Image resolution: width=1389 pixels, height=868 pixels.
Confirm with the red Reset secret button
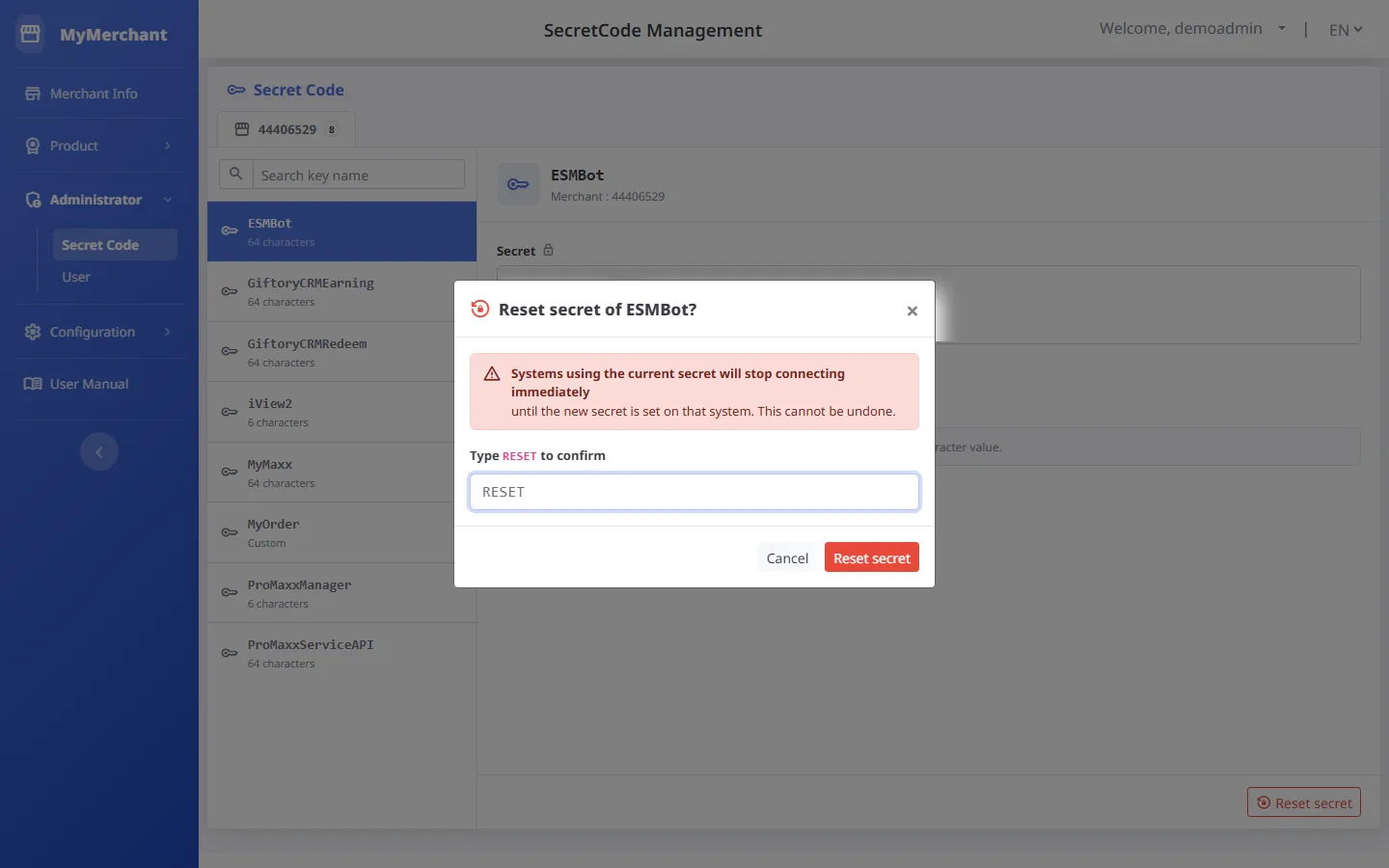(872, 557)
